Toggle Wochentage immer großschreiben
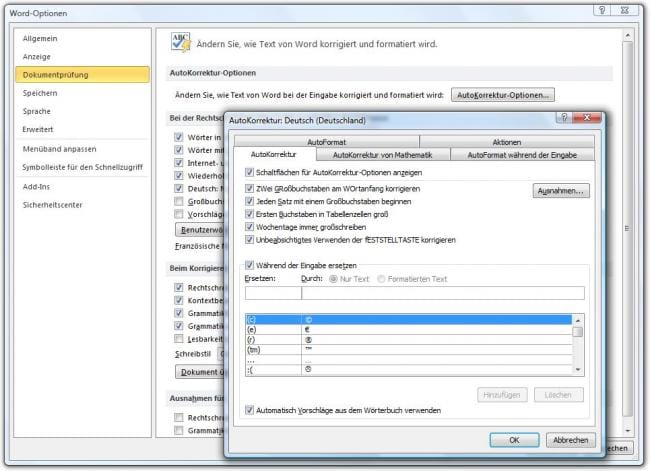This screenshot has width=650, height=471. [x=249, y=227]
